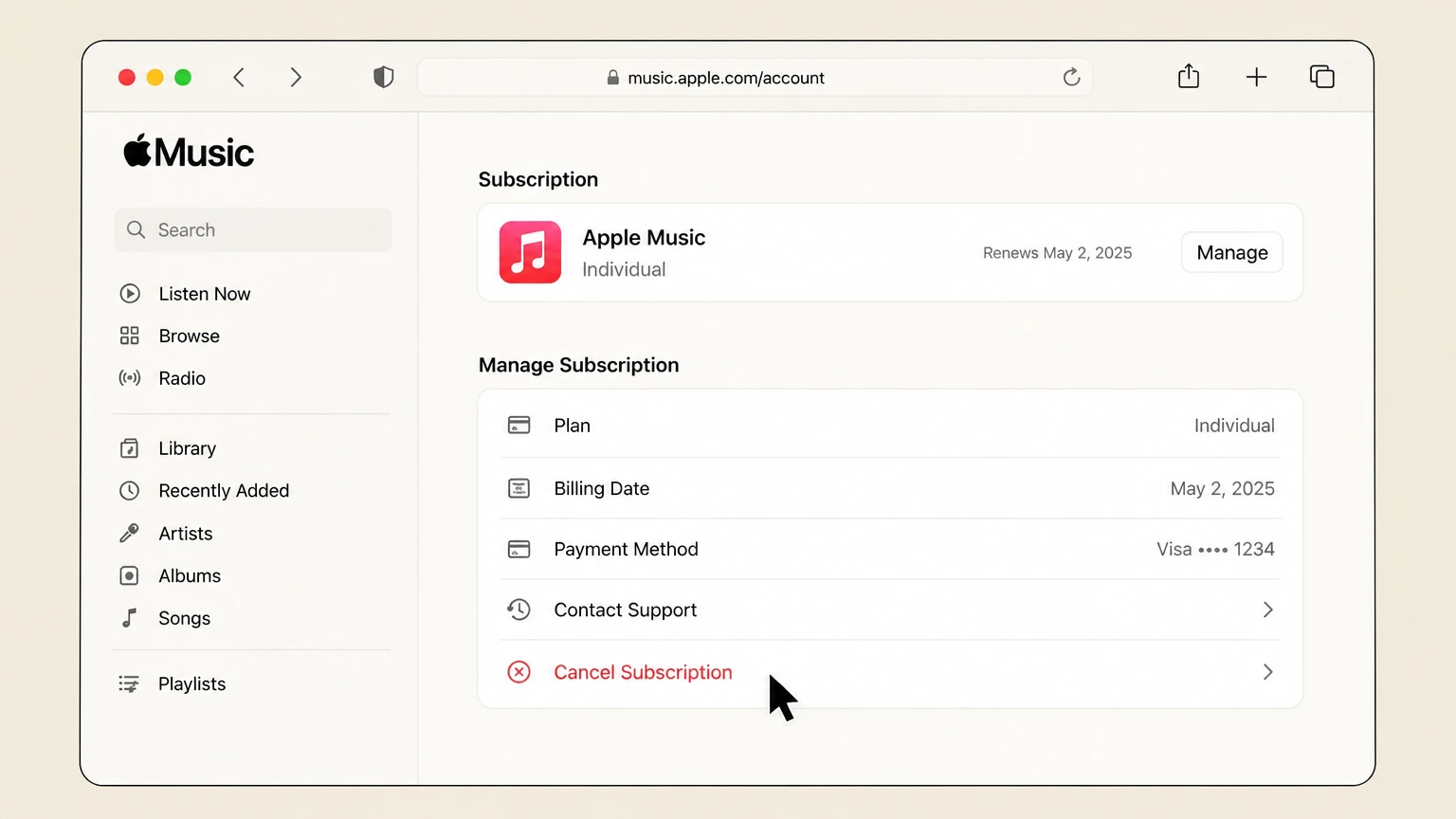Click the Billing Date label
Screen dimensions: 1456x819
pyautogui.click(x=602, y=488)
